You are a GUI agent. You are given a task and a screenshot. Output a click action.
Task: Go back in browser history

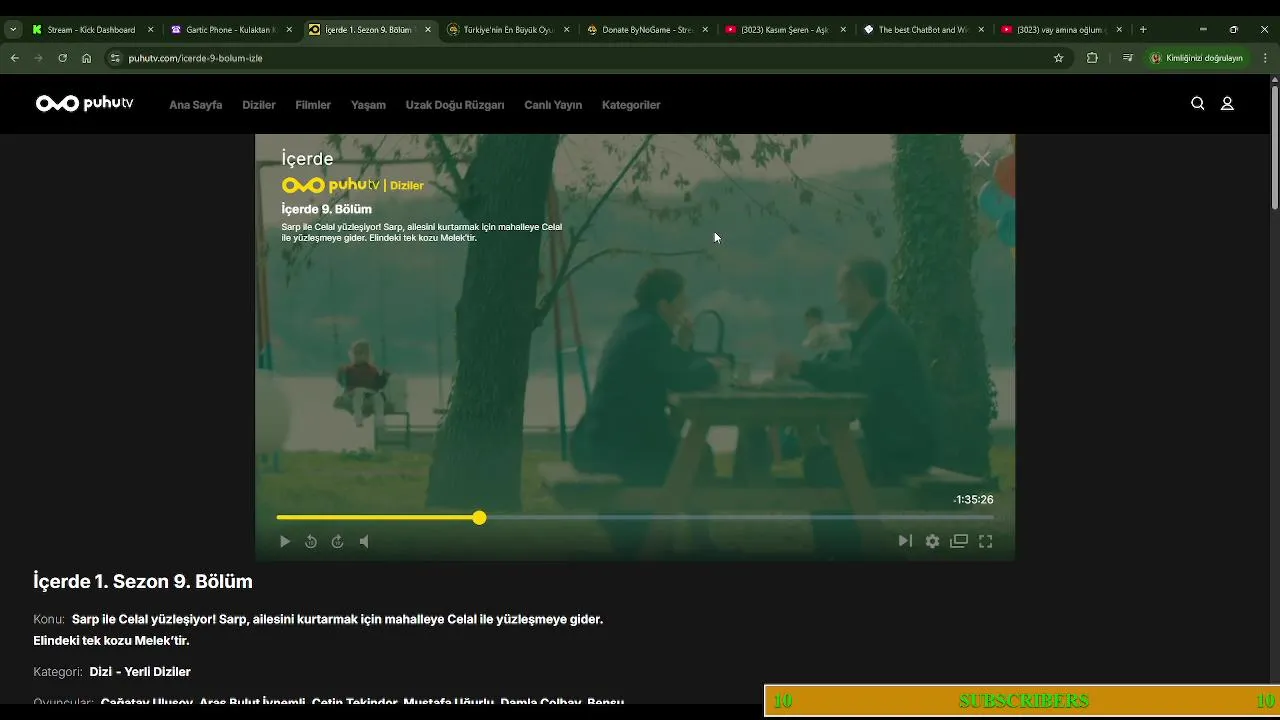pos(15,58)
